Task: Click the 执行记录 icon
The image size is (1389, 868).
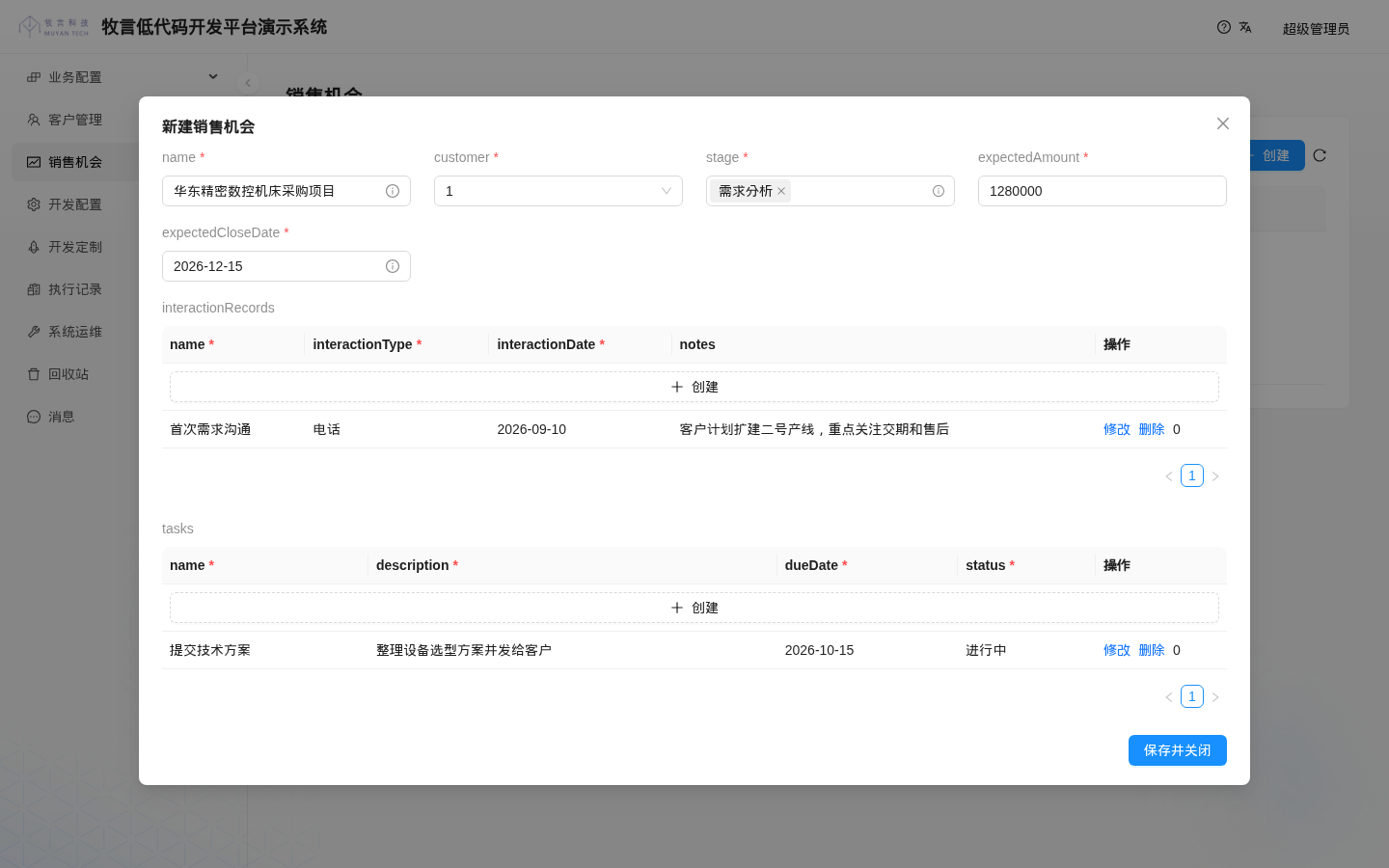Action: (34, 289)
